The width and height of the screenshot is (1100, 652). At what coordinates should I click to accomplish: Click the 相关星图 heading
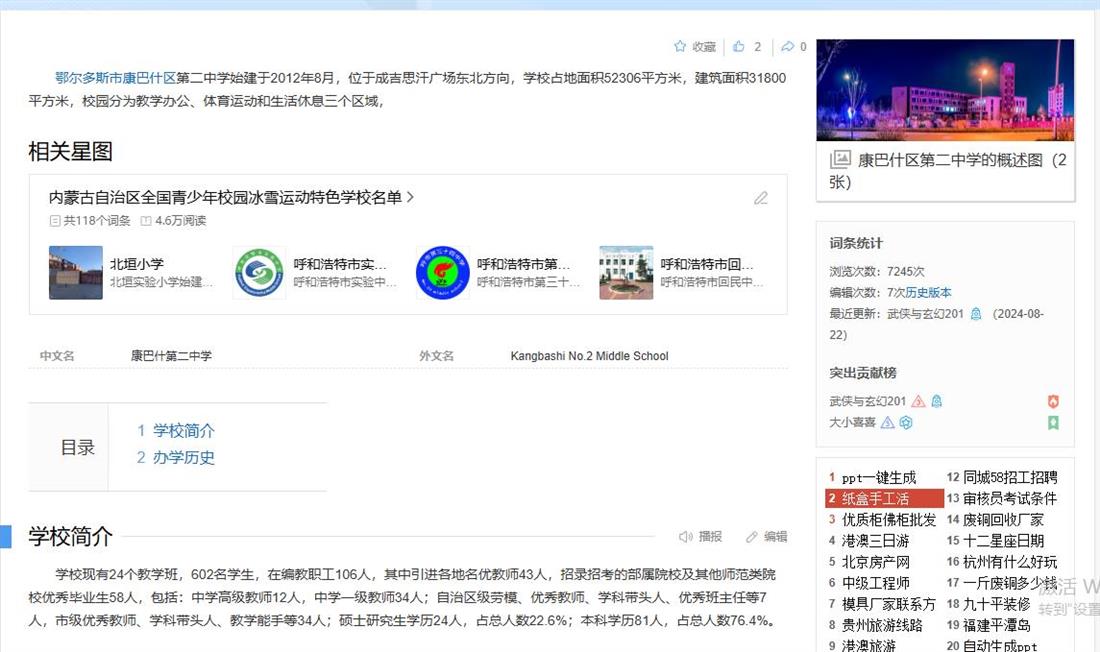tap(70, 152)
